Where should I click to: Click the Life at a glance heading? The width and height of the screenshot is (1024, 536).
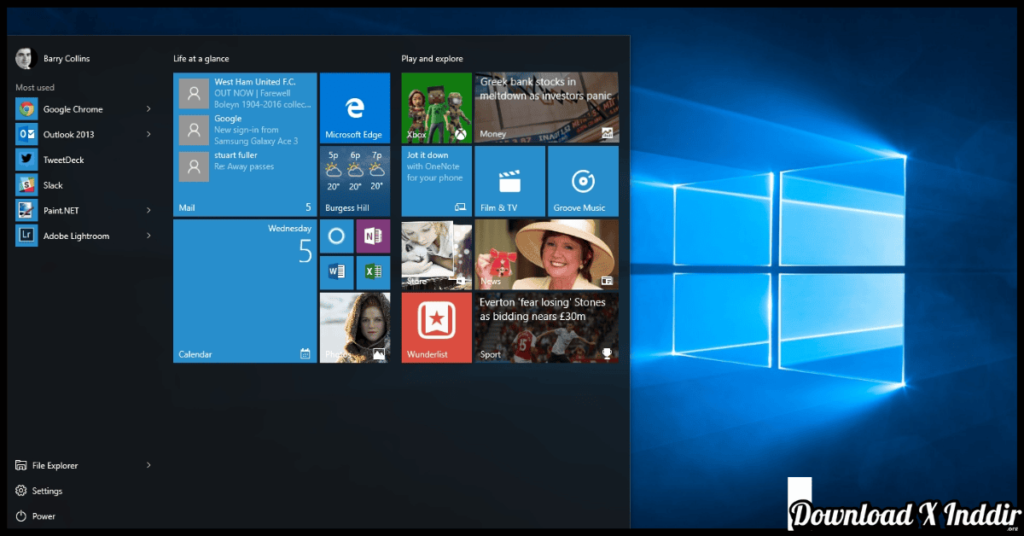(201, 58)
